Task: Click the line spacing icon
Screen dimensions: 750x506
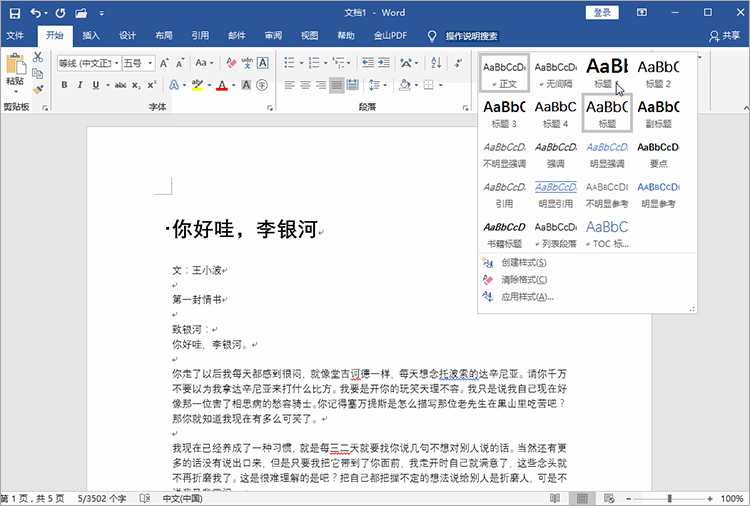Action: pos(374,85)
